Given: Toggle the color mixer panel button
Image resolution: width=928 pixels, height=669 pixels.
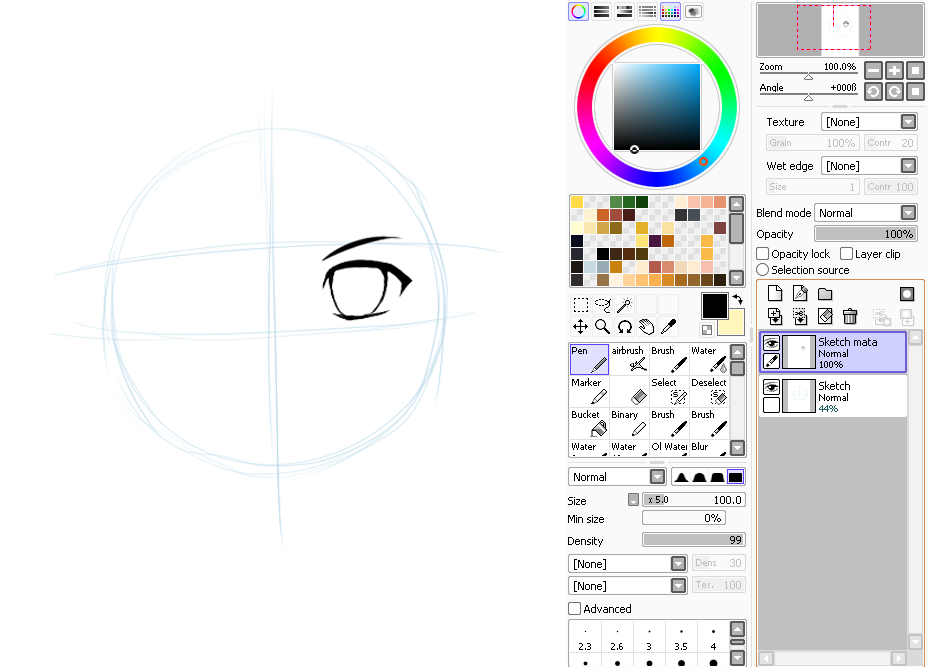Looking at the screenshot, I should 647,11.
